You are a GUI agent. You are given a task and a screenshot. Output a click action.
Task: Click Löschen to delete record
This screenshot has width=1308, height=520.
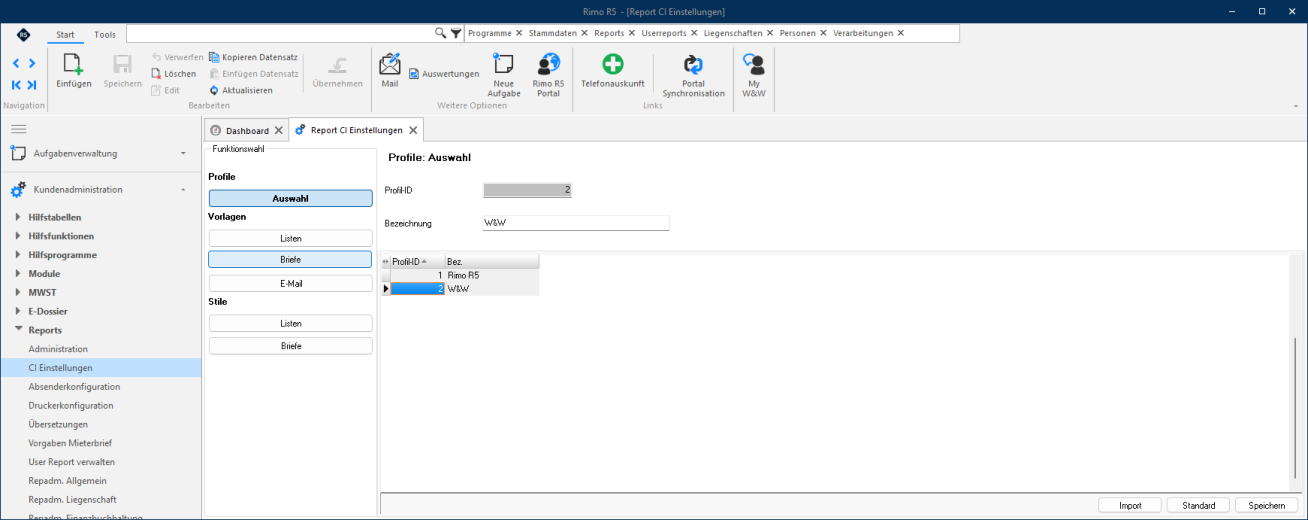coord(174,74)
